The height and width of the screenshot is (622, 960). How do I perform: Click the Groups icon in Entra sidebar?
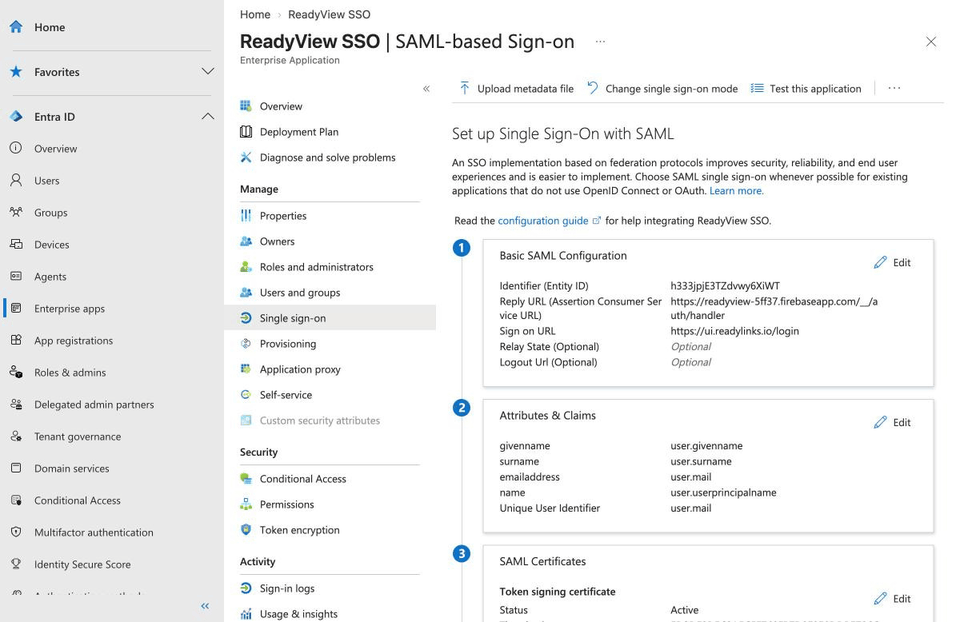click(x=17, y=212)
